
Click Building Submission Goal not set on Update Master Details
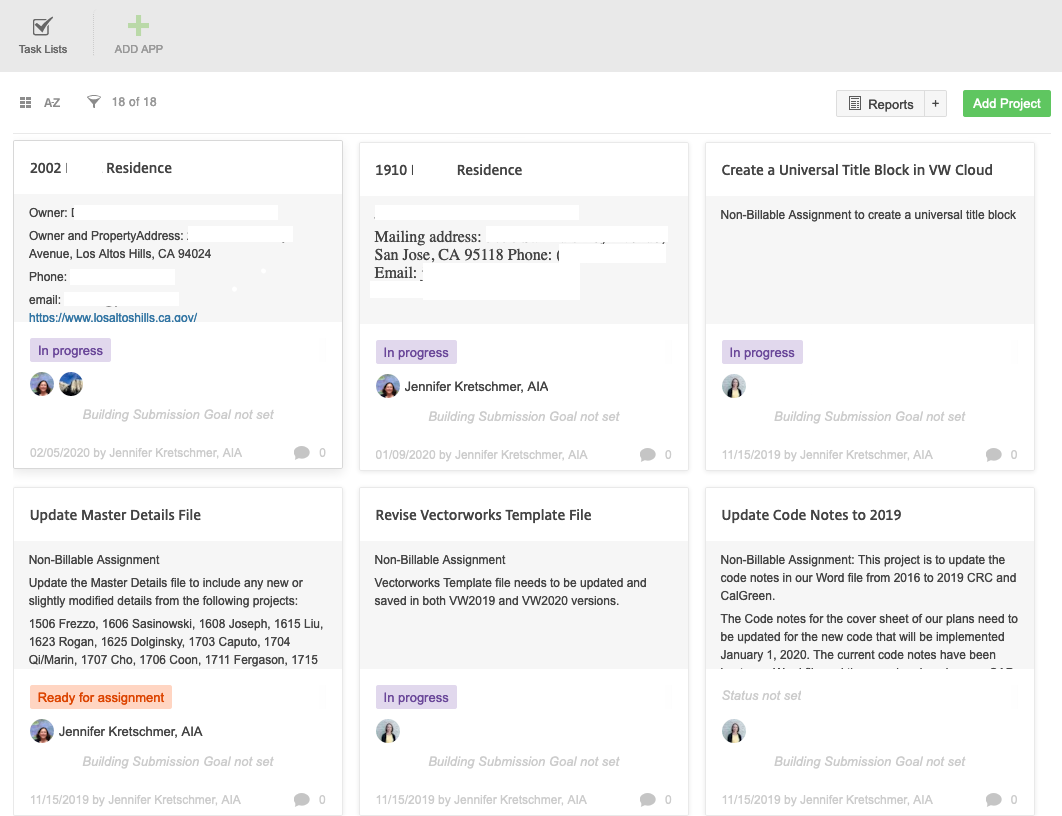(x=177, y=761)
